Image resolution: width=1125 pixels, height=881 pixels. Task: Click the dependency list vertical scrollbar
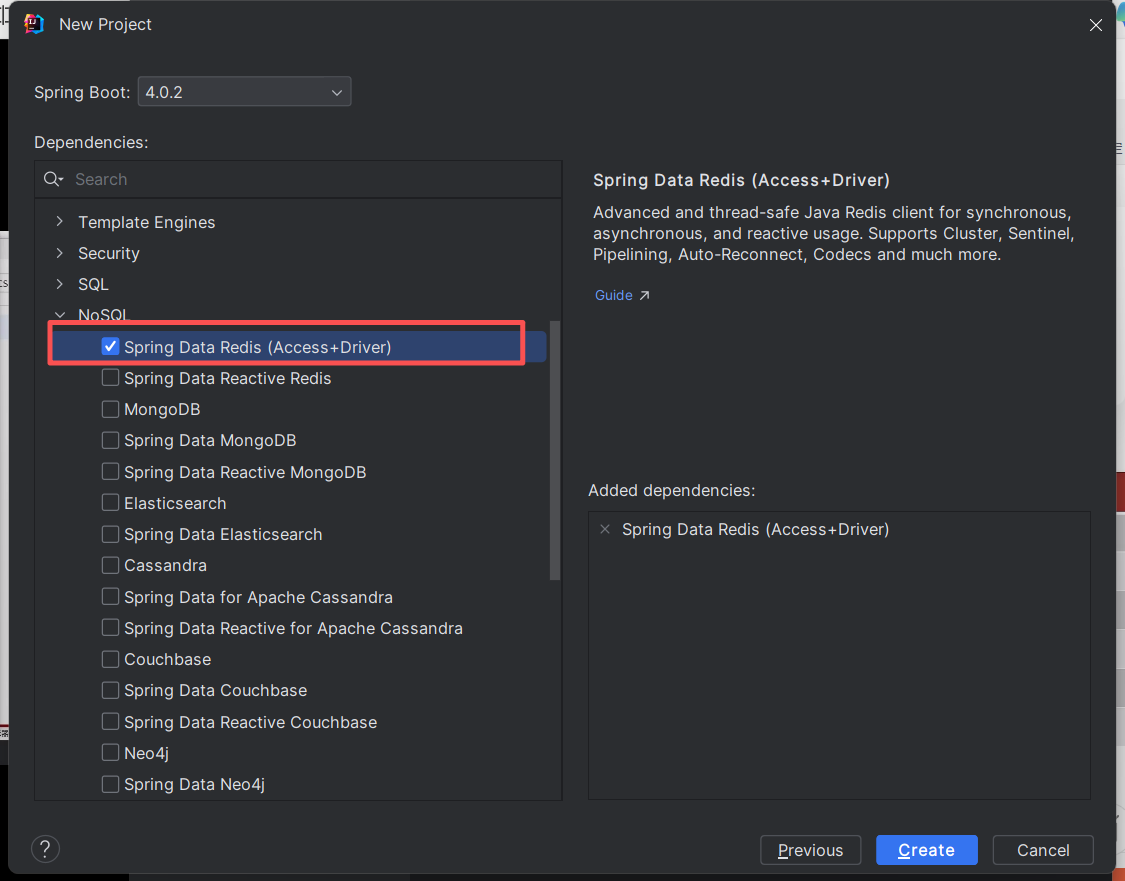[x=555, y=450]
